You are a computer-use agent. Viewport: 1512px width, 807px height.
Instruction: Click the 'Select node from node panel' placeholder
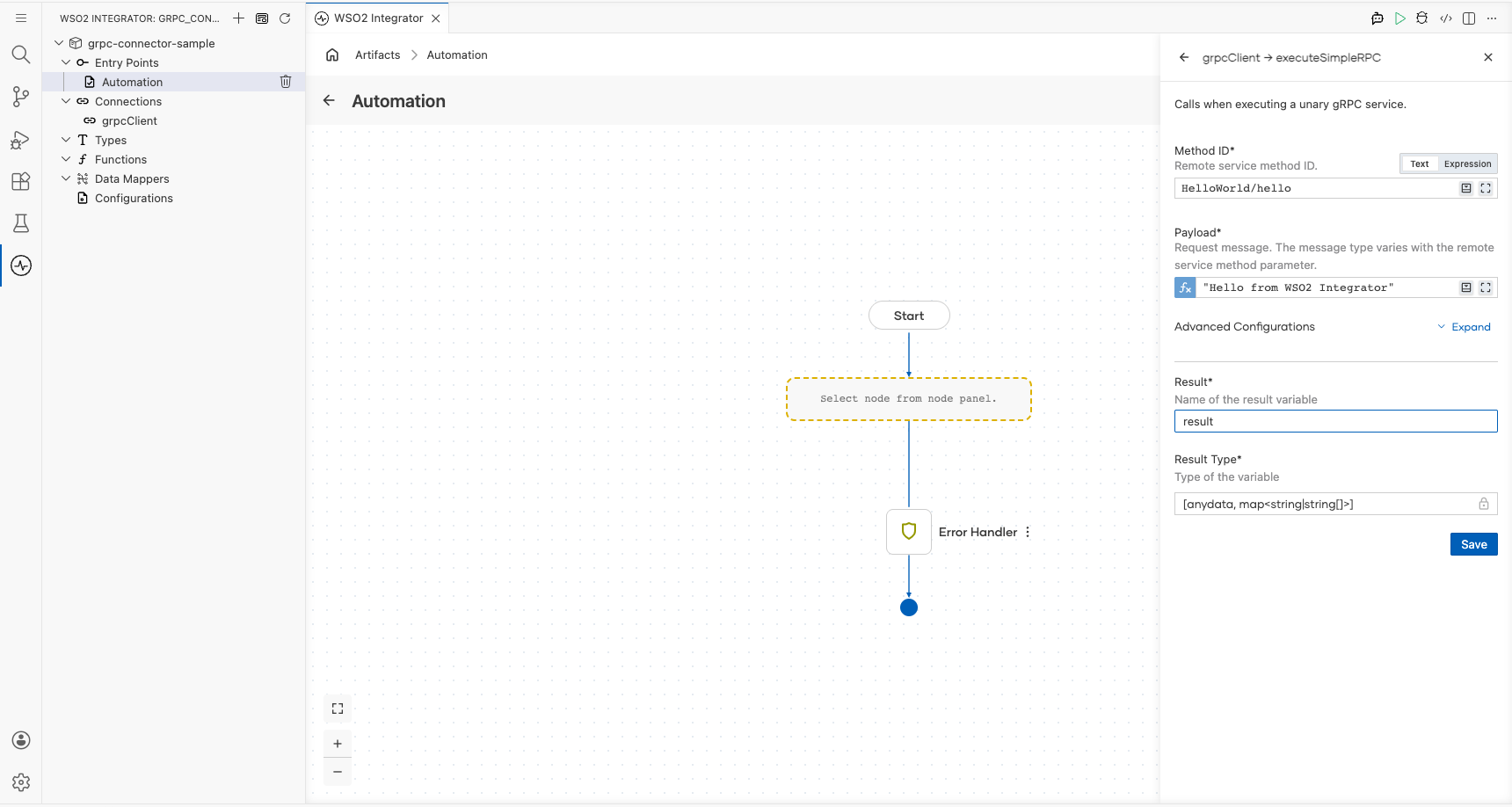click(x=909, y=399)
